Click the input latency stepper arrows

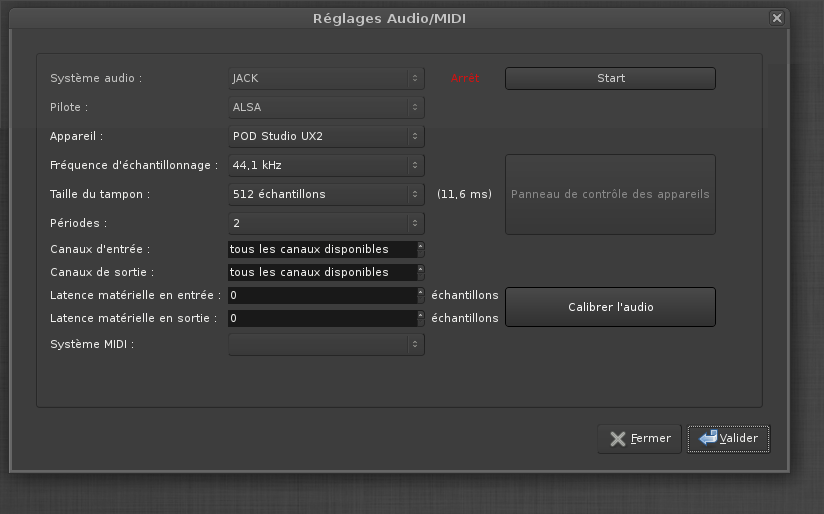[420, 295]
